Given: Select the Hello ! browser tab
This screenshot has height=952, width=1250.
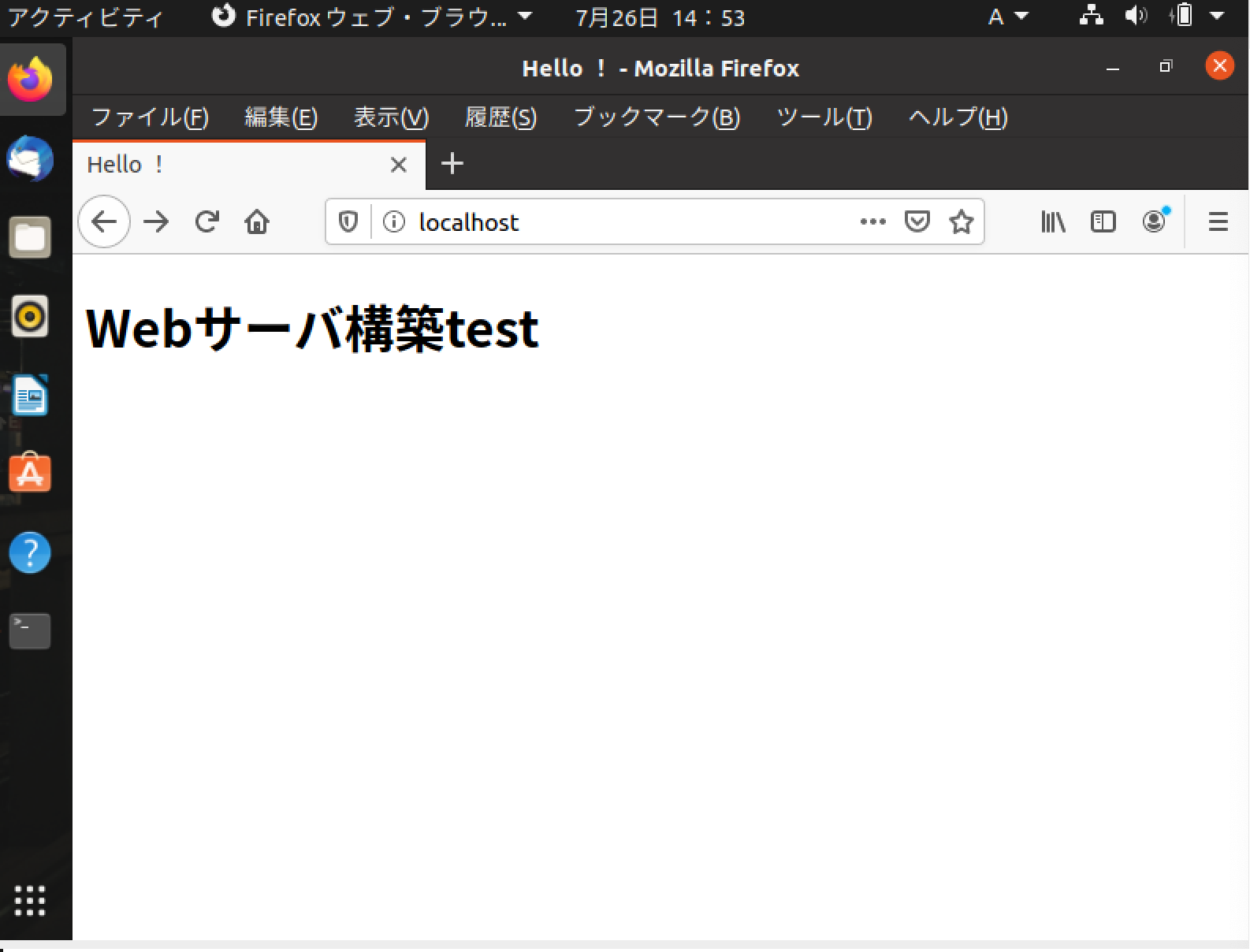Looking at the screenshot, I should click(249, 165).
